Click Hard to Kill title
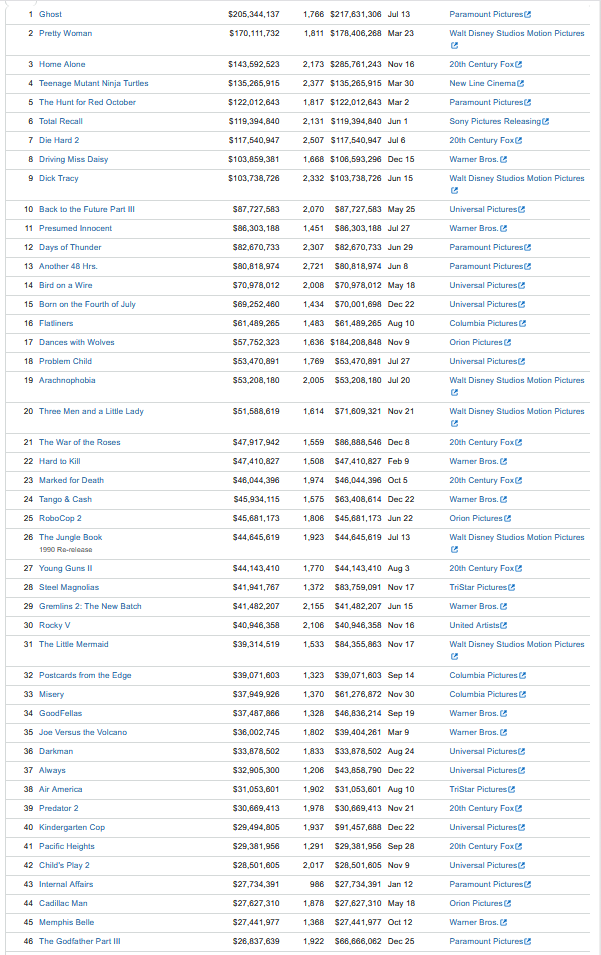The image size is (601, 955). pos(60,461)
